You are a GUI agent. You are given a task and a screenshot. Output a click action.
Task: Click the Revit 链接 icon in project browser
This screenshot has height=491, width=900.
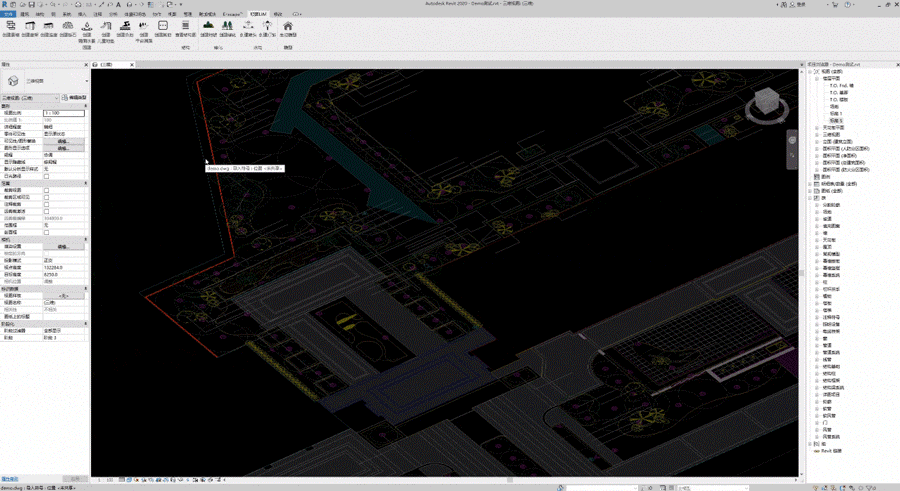coord(817,451)
